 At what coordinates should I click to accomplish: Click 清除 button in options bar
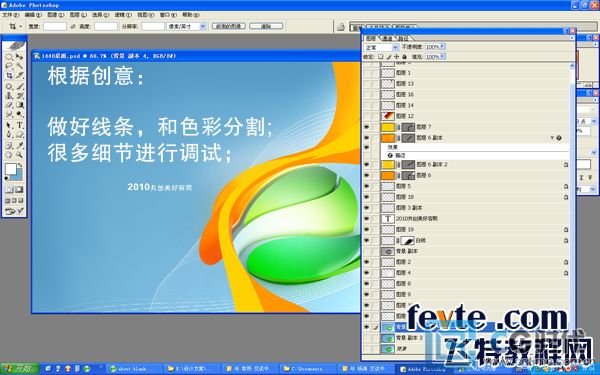(x=266, y=26)
